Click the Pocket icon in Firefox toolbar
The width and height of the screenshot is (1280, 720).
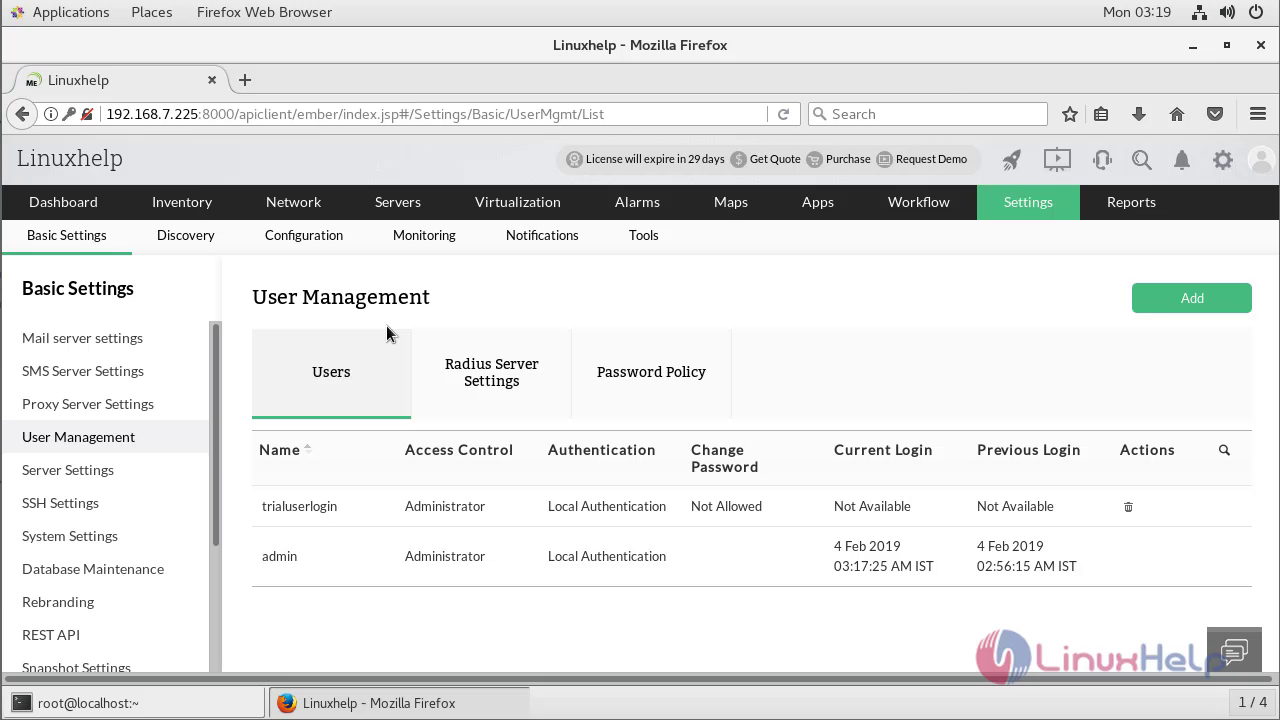[x=1215, y=114]
